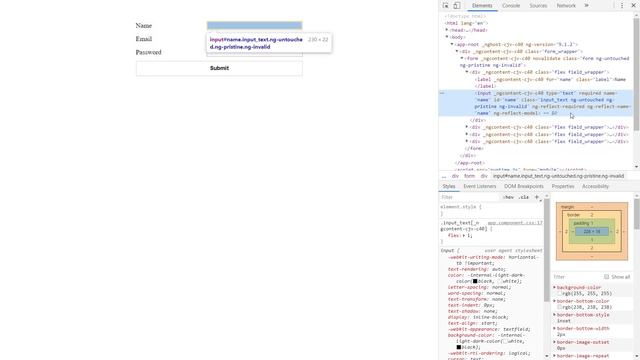
Task: Click the box model content size 226 × 16
Action: click(x=592, y=231)
